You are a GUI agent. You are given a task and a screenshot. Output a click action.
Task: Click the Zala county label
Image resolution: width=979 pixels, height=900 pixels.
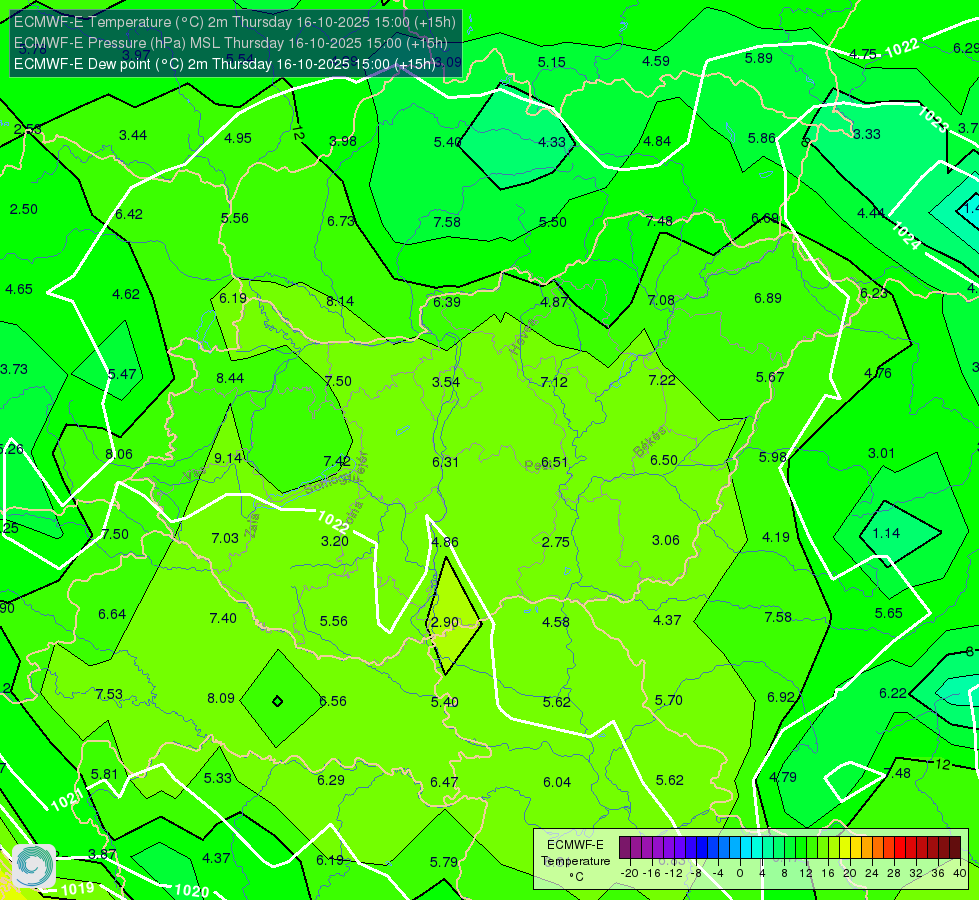click(x=253, y=525)
